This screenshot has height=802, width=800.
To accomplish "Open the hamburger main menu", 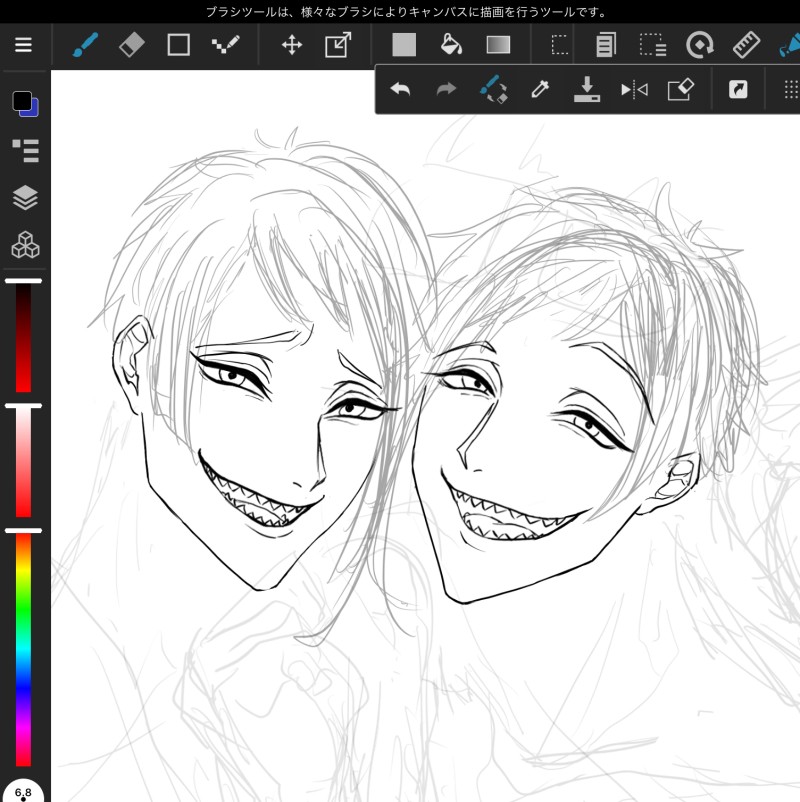I will (x=23, y=45).
